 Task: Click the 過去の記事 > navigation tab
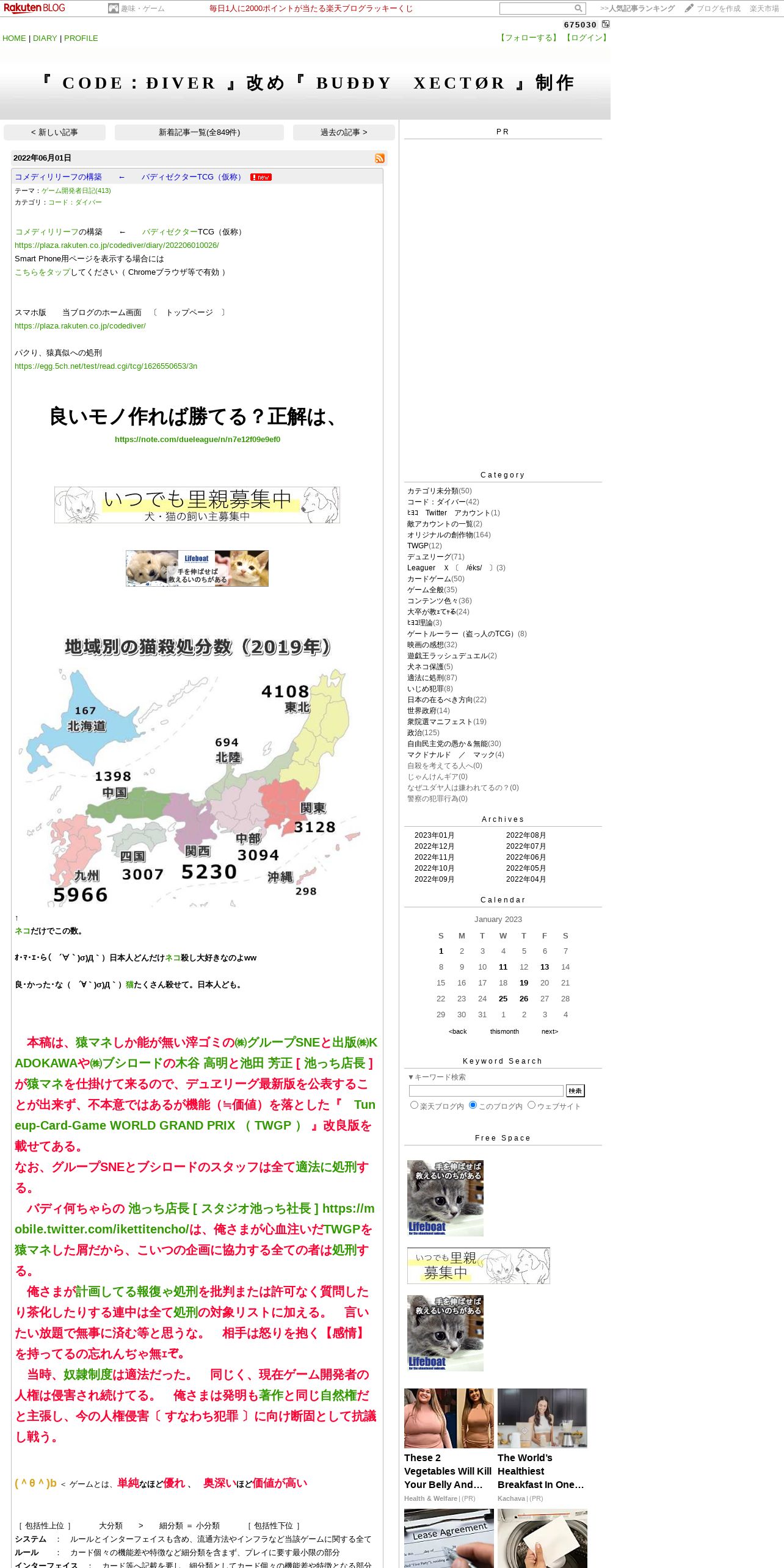point(344,132)
